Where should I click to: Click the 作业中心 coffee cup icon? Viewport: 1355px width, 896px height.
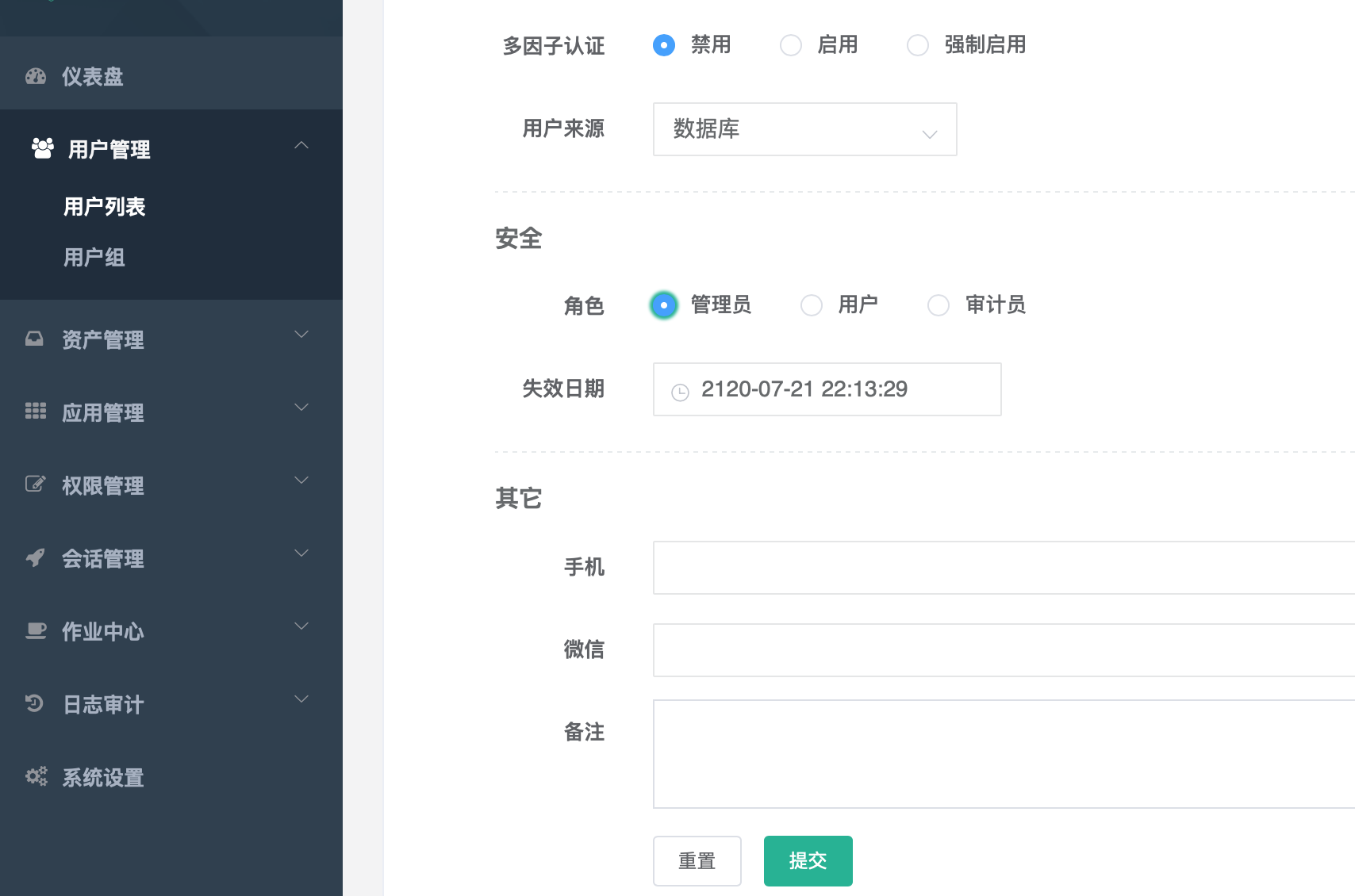pos(36,631)
